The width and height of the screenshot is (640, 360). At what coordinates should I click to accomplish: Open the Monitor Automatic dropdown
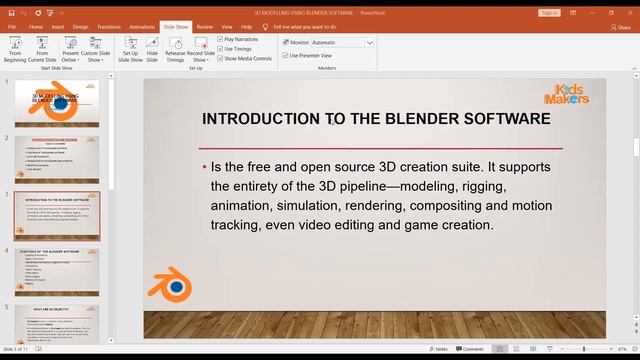pos(369,42)
